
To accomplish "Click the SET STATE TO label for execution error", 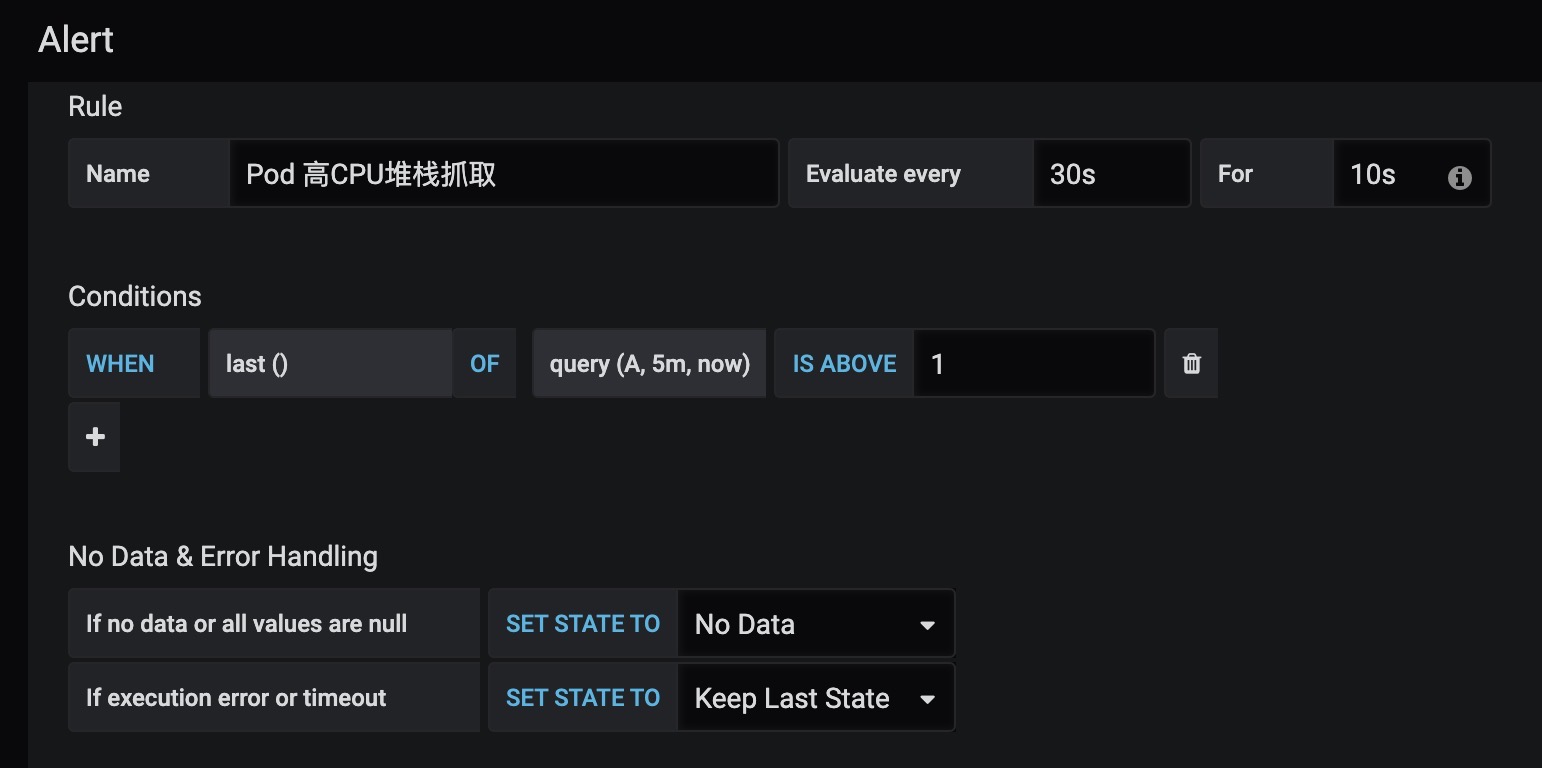I will tap(583, 698).
